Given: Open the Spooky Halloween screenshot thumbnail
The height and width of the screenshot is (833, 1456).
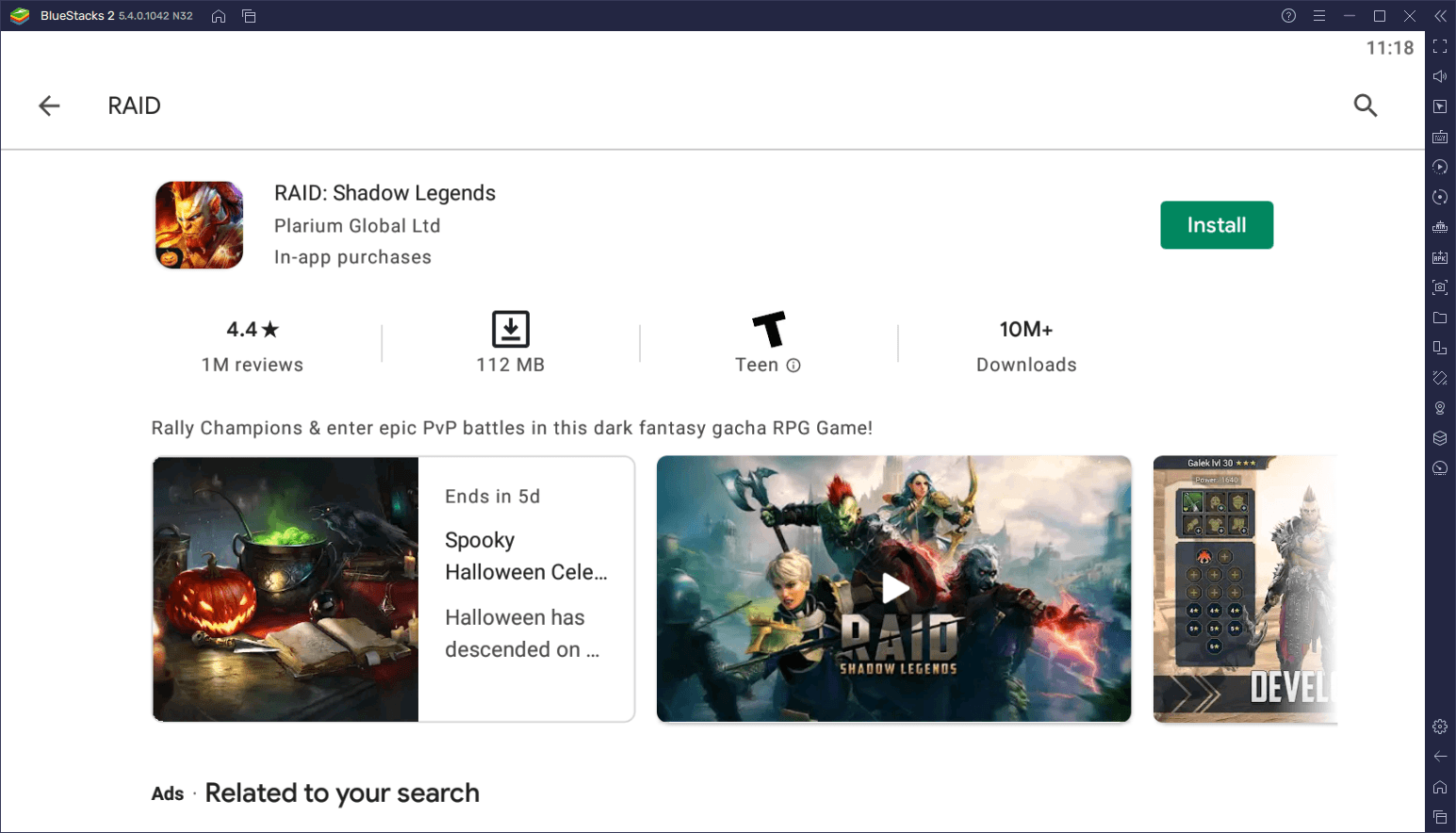Looking at the screenshot, I should click(x=285, y=589).
